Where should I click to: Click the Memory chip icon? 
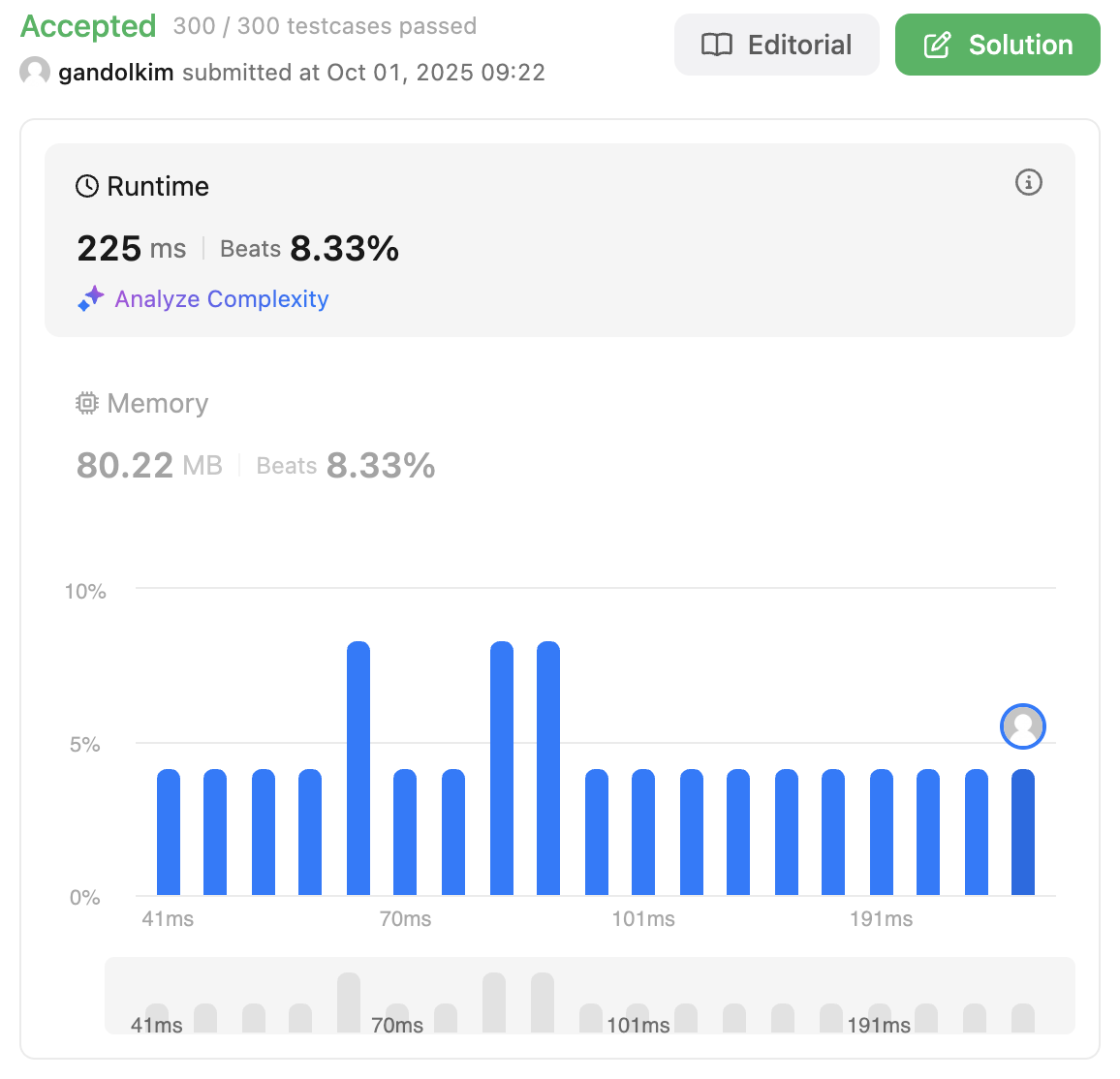coord(87,404)
